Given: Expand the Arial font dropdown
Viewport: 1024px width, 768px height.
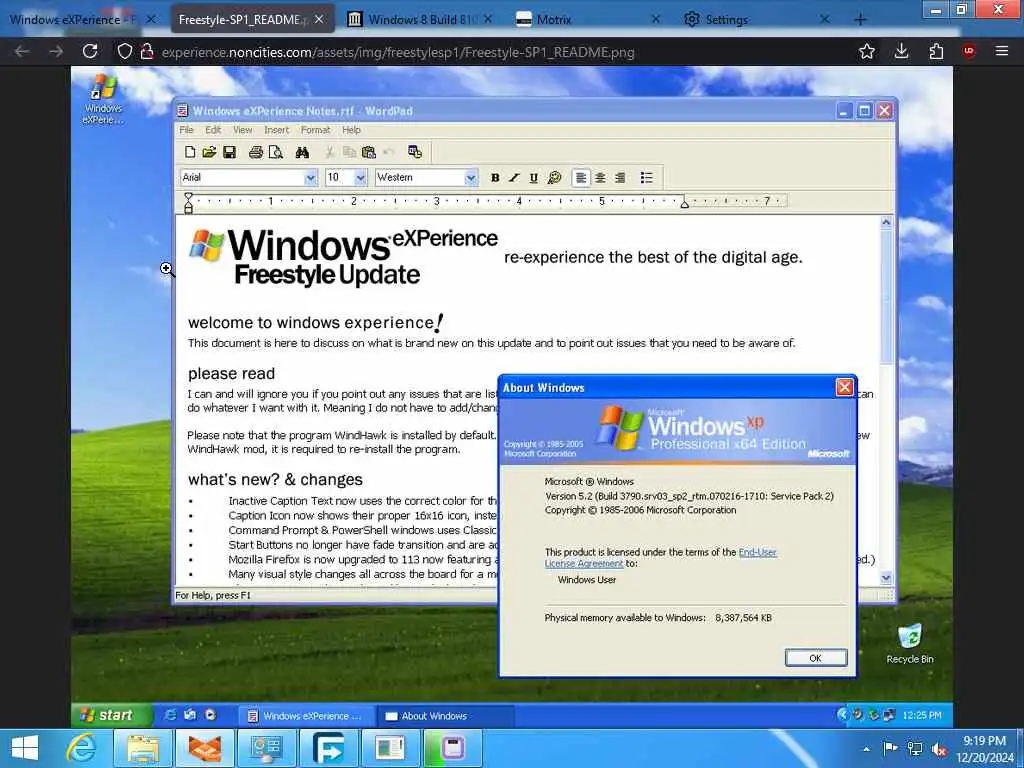Looking at the screenshot, I should click(x=311, y=178).
